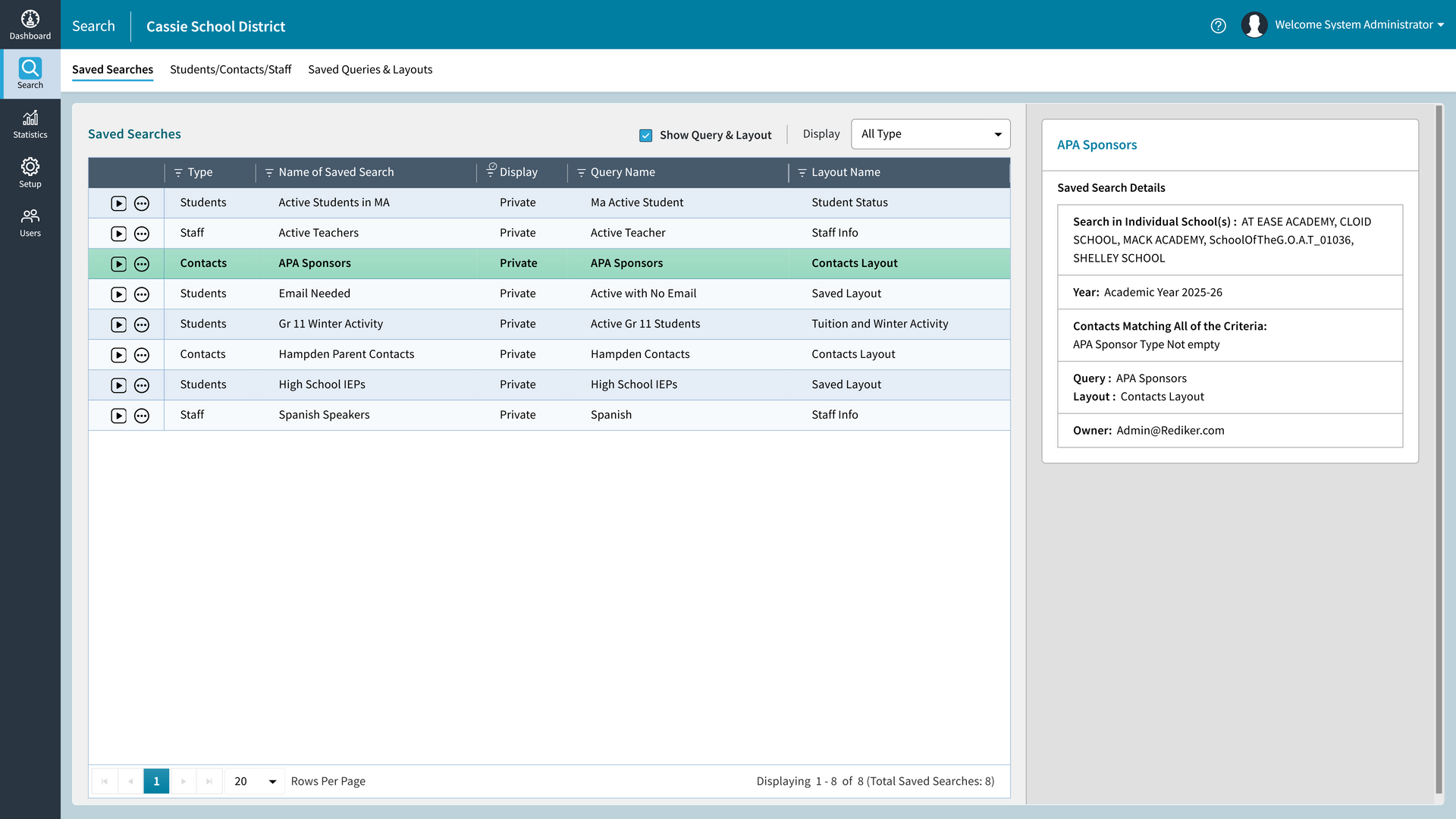Screen dimensions: 1456x819
Task: Click the APA Sponsors search title
Action: tap(1097, 144)
